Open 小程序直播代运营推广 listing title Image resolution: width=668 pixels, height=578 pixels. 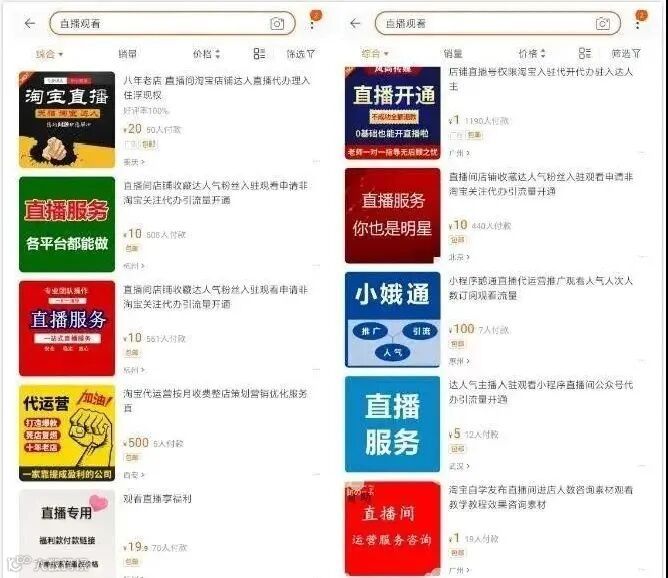[x=541, y=288]
